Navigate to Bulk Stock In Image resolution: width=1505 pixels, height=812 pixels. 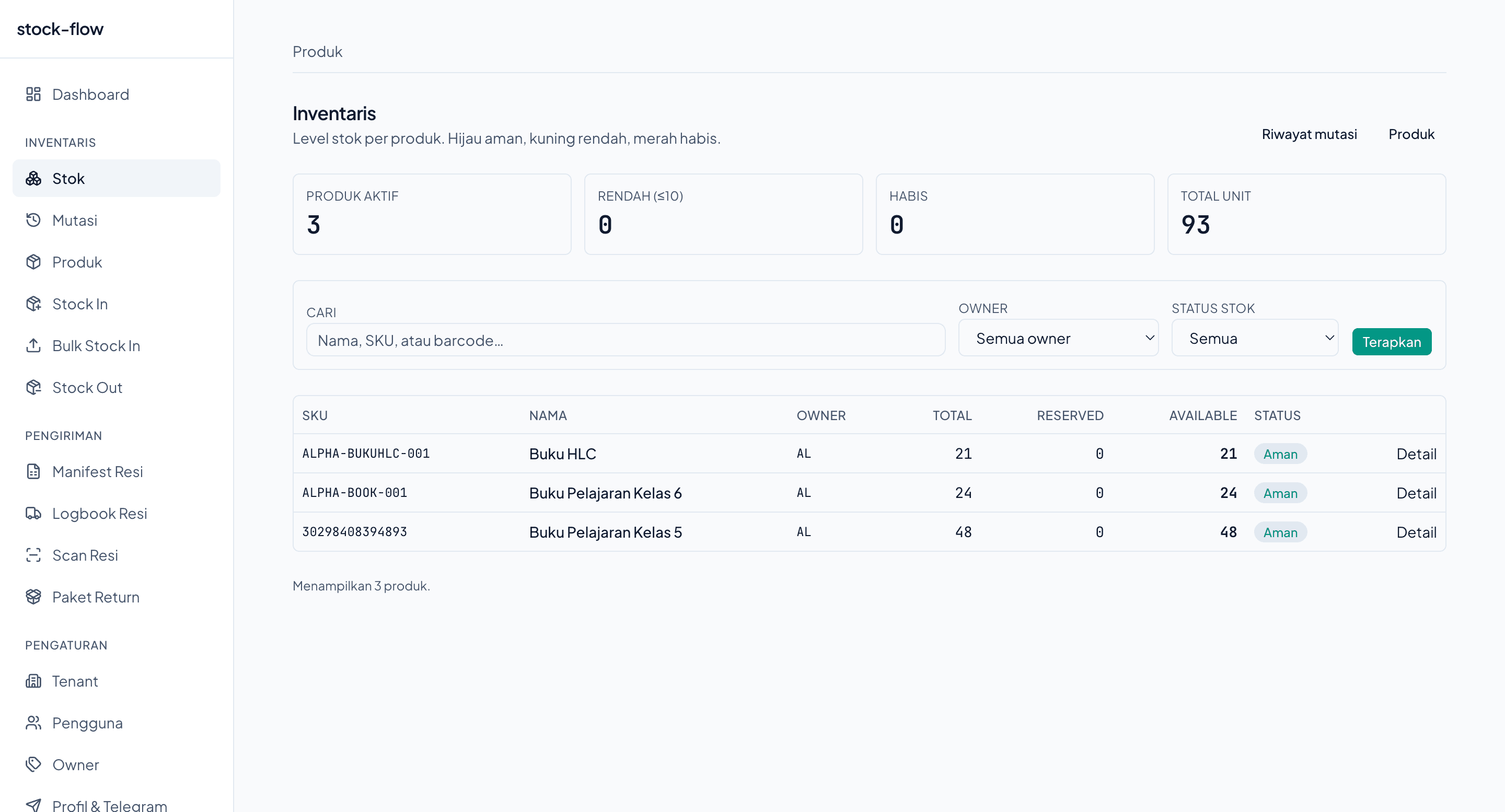point(116,346)
